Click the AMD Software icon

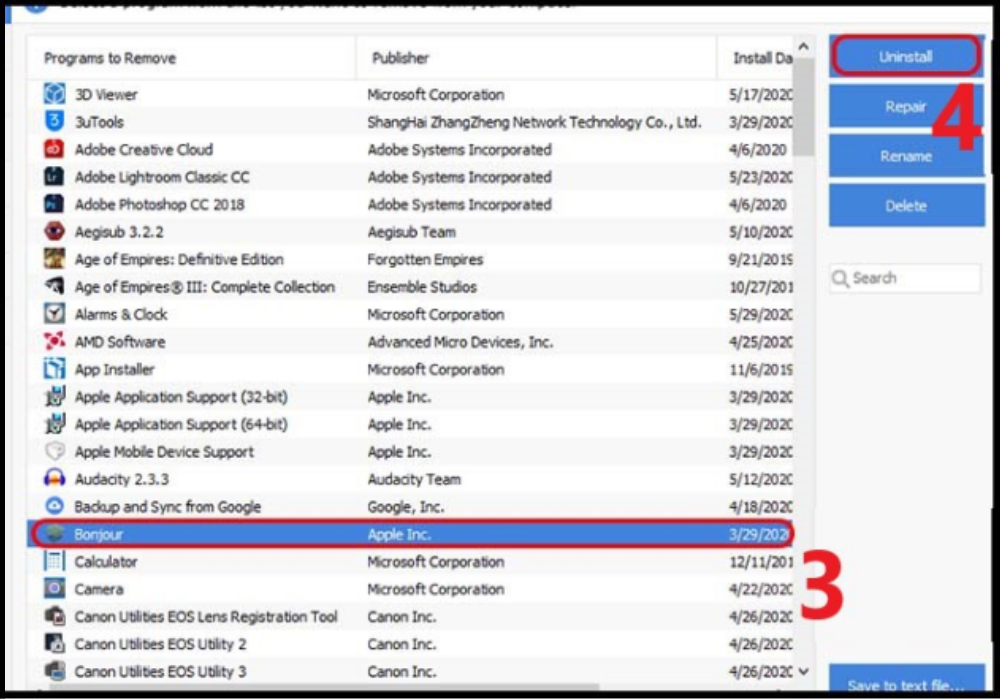(54, 340)
